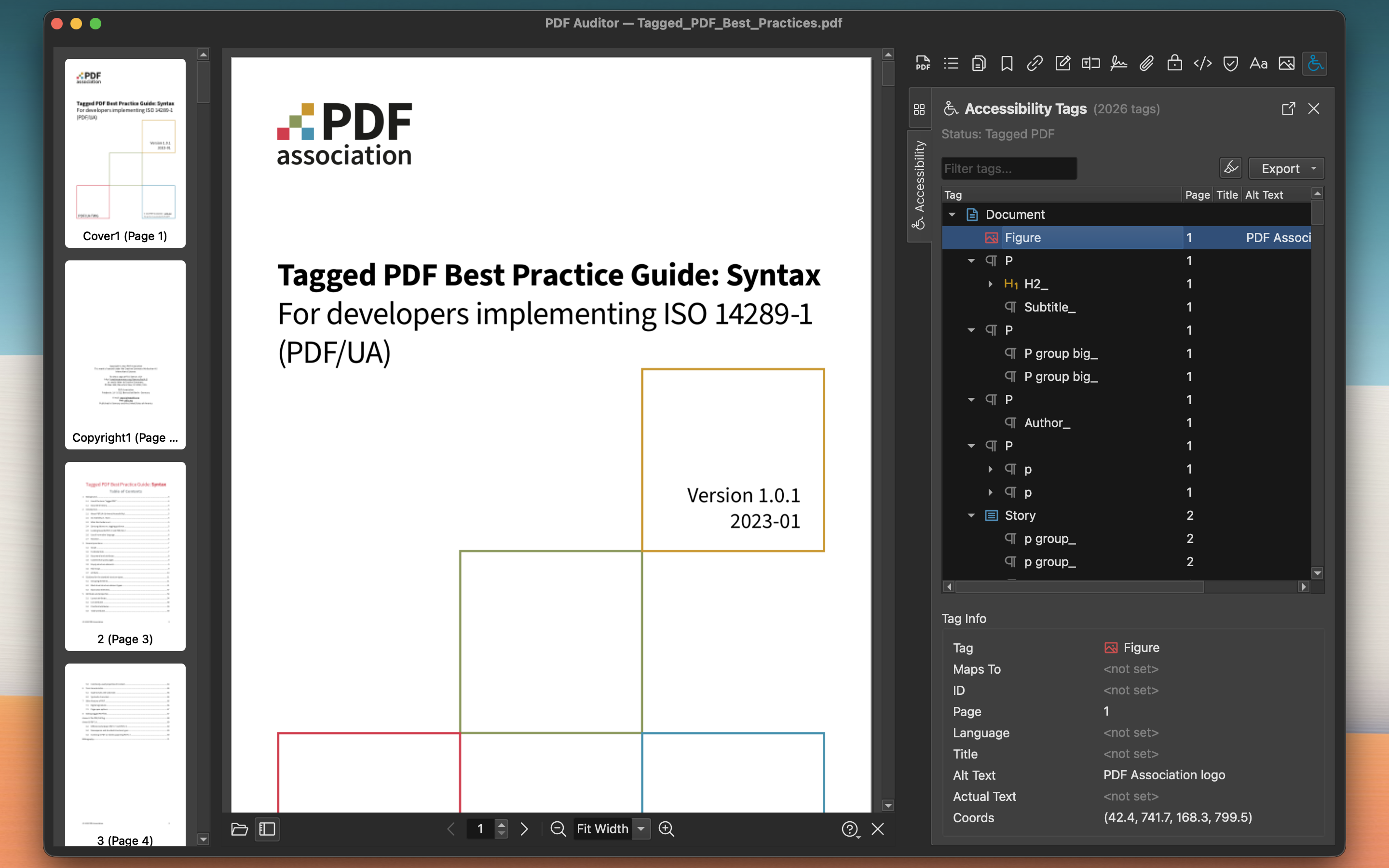Select the digital signature tool icon

tap(1118, 63)
